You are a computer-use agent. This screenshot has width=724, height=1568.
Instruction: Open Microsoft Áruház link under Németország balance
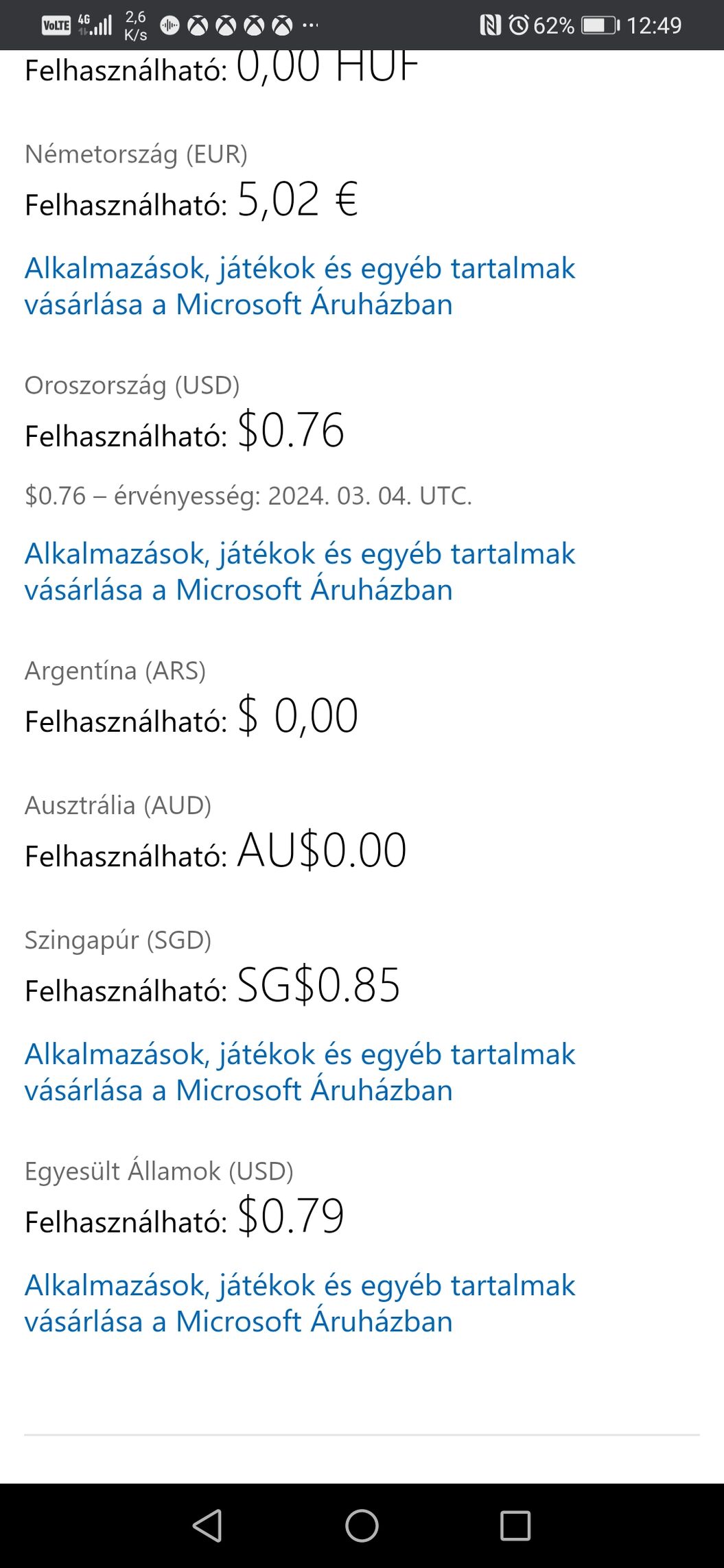click(300, 286)
